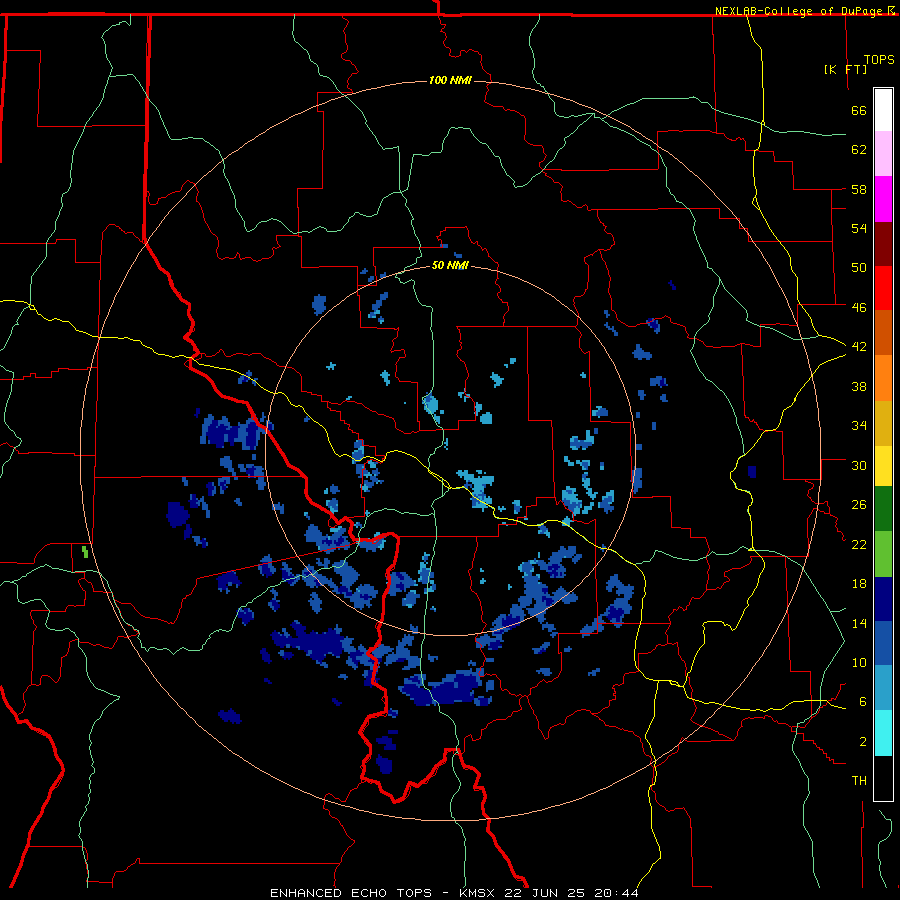900x900 pixels.
Task: Click the '2' legend value
Action: pyautogui.click(x=862, y=742)
